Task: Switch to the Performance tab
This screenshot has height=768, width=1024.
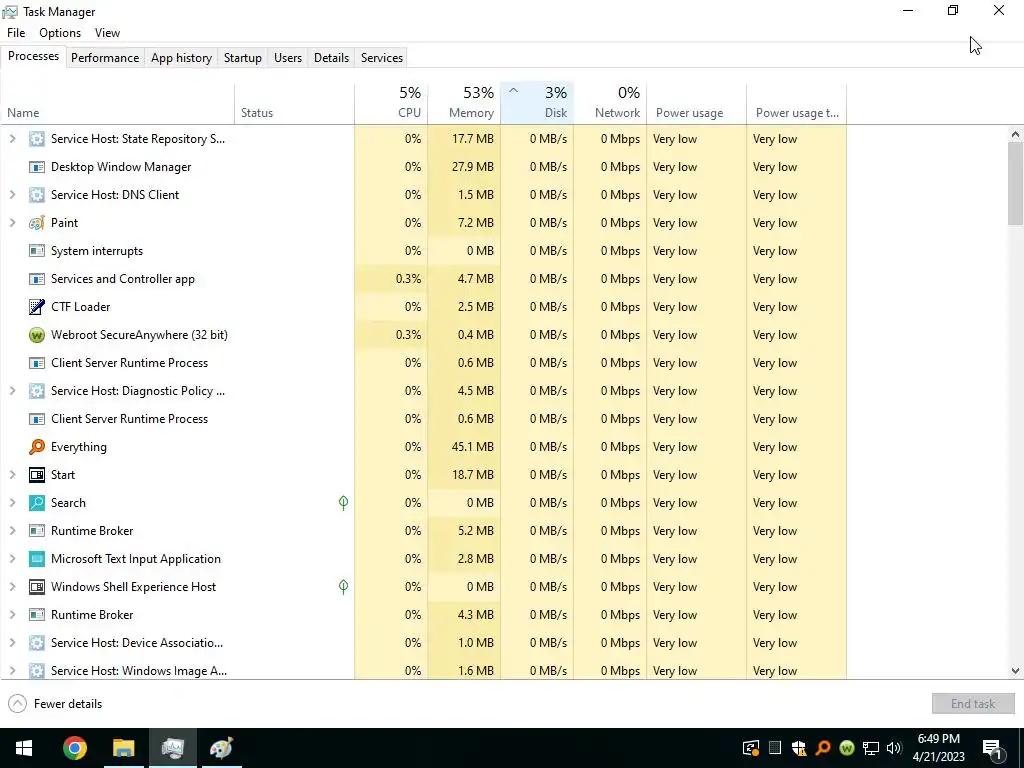Action: (x=105, y=57)
